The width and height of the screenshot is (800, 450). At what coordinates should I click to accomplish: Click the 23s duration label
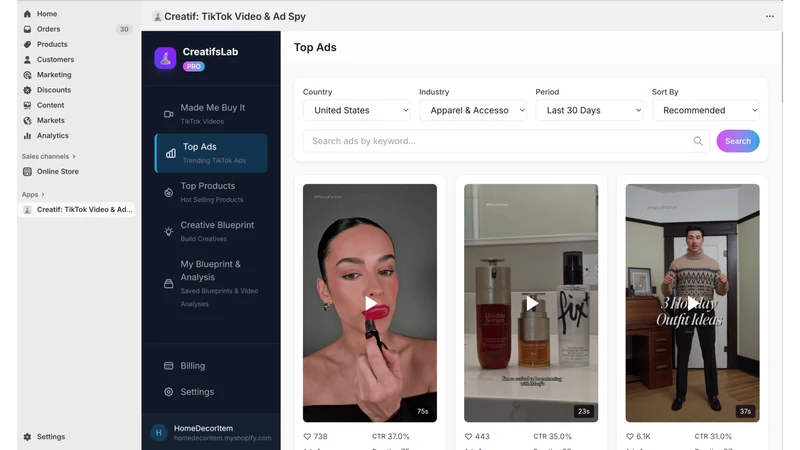click(584, 411)
